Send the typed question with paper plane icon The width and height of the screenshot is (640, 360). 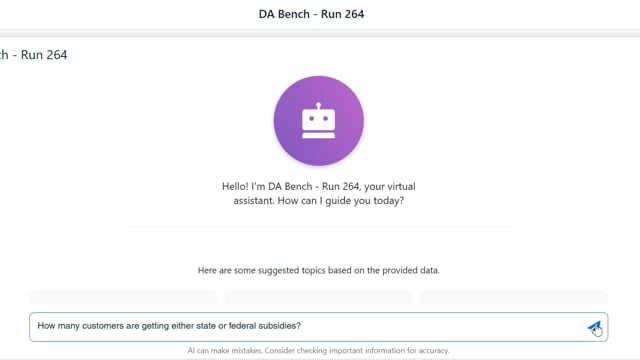click(x=594, y=327)
